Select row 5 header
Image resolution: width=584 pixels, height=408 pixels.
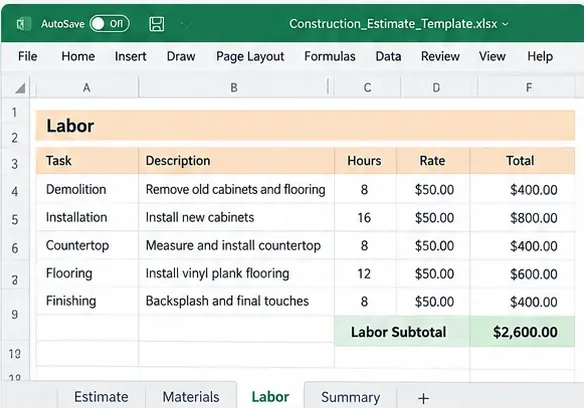(x=15, y=219)
